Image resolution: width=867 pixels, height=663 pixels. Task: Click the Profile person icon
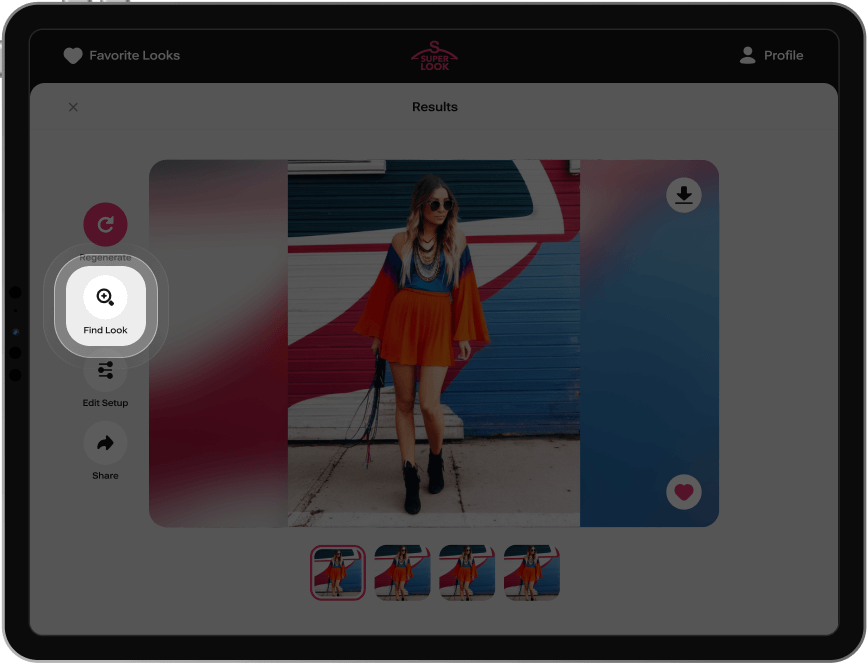pyautogui.click(x=747, y=56)
